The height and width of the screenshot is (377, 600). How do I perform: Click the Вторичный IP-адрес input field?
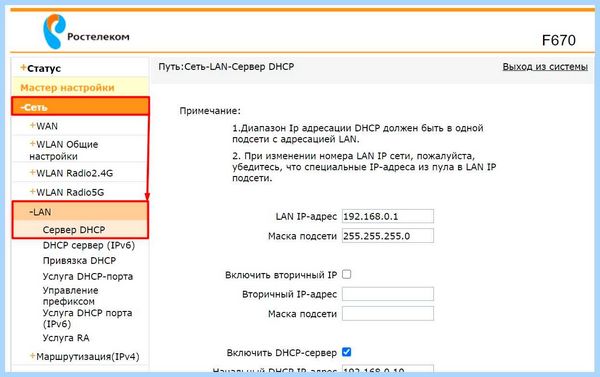(x=388, y=294)
